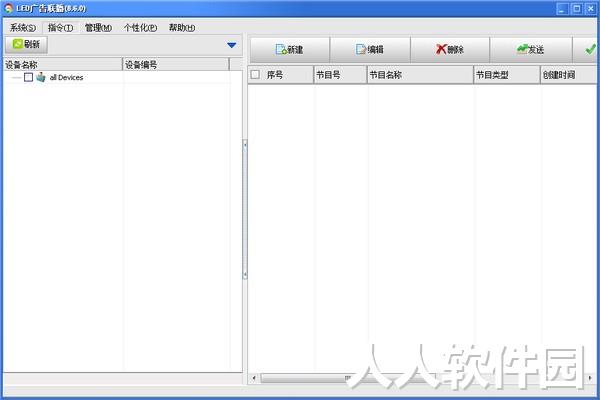Click the 发送 send button
The width and height of the screenshot is (600, 400).
coord(531,49)
